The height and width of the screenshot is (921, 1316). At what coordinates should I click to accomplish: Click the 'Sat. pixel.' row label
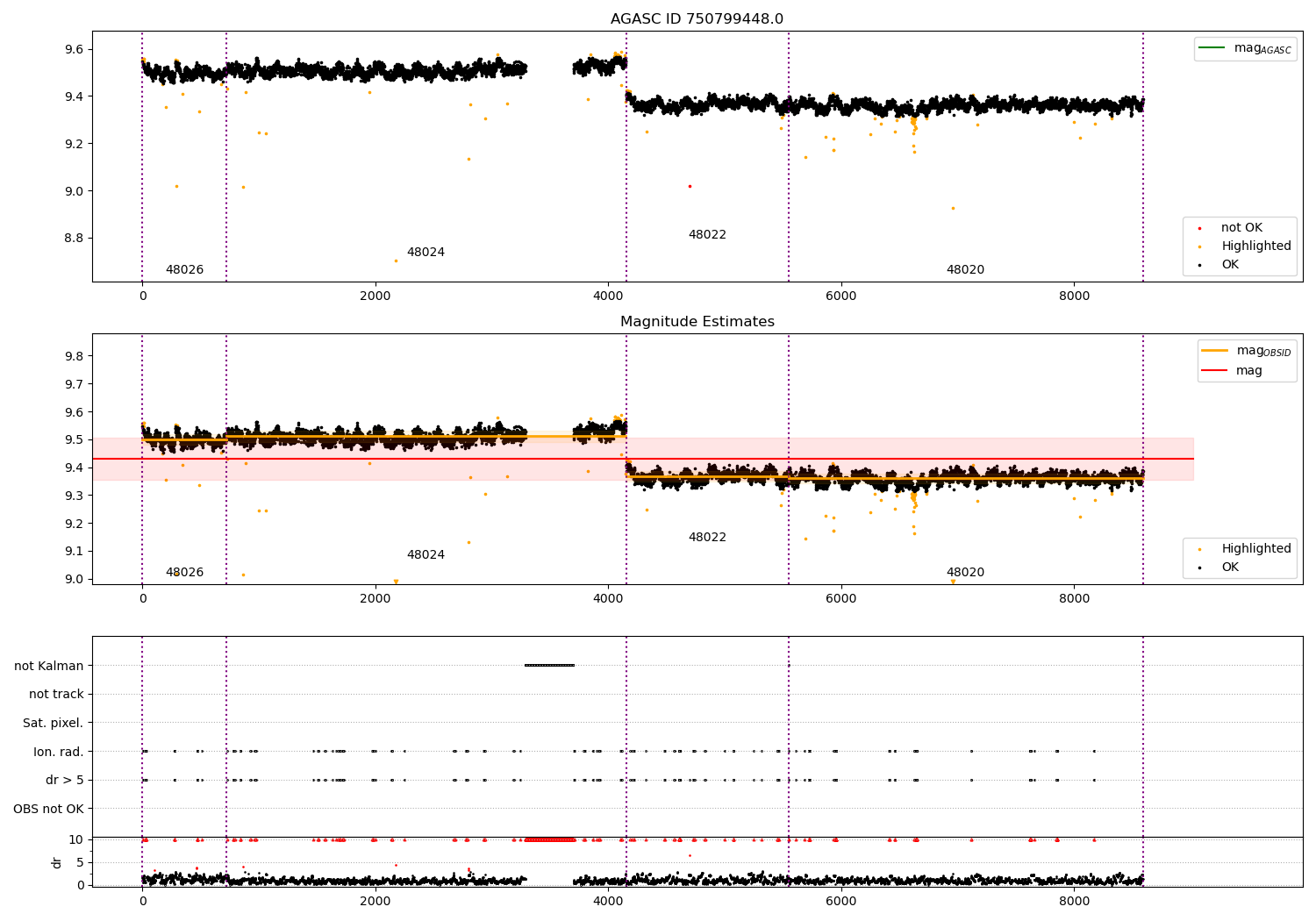(x=53, y=724)
